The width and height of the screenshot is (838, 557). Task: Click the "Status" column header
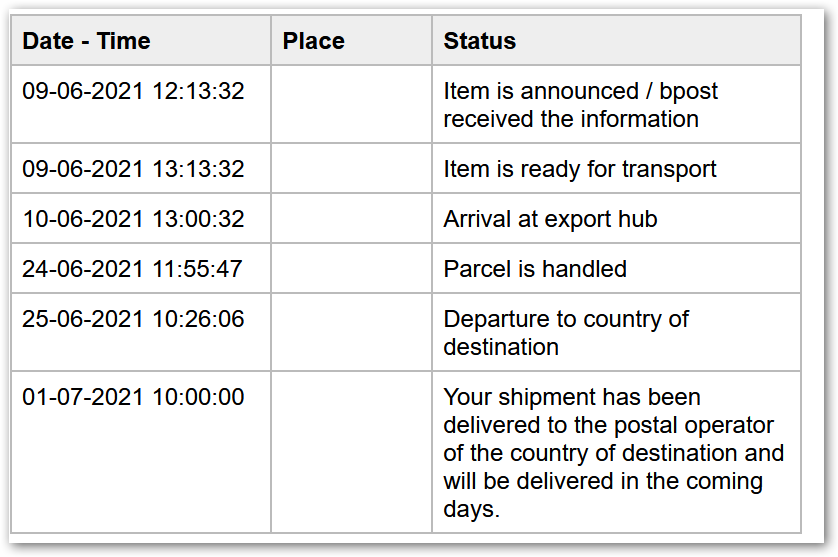pyautogui.click(x=480, y=41)
